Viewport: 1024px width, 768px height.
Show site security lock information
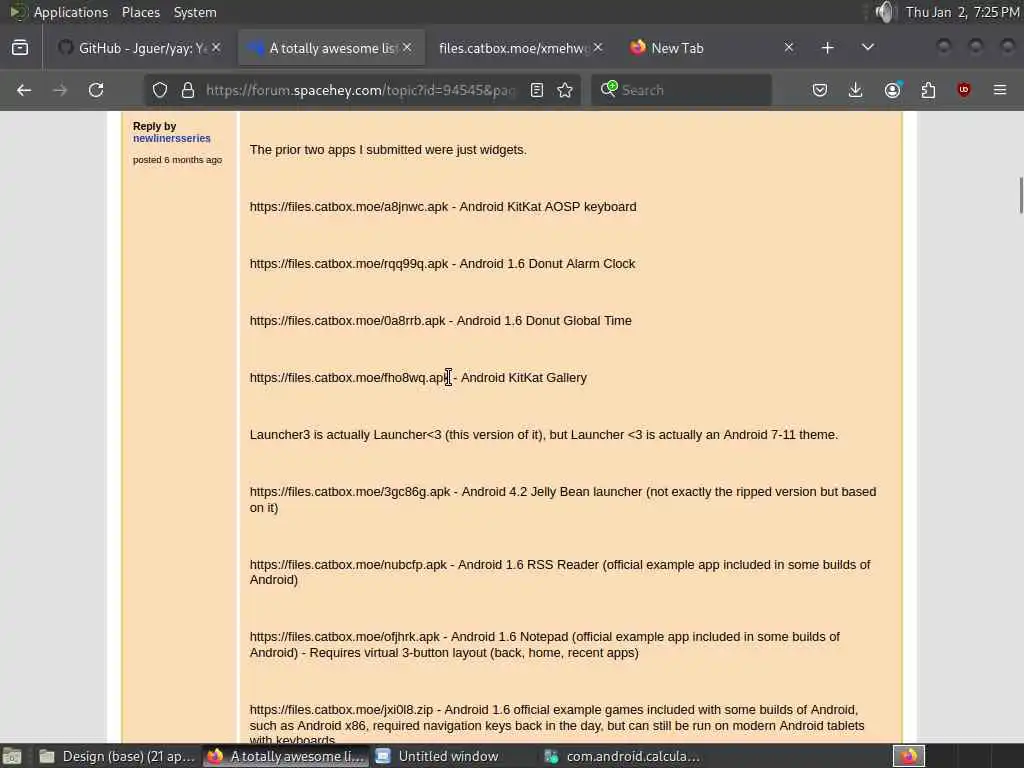click(188, 90)
